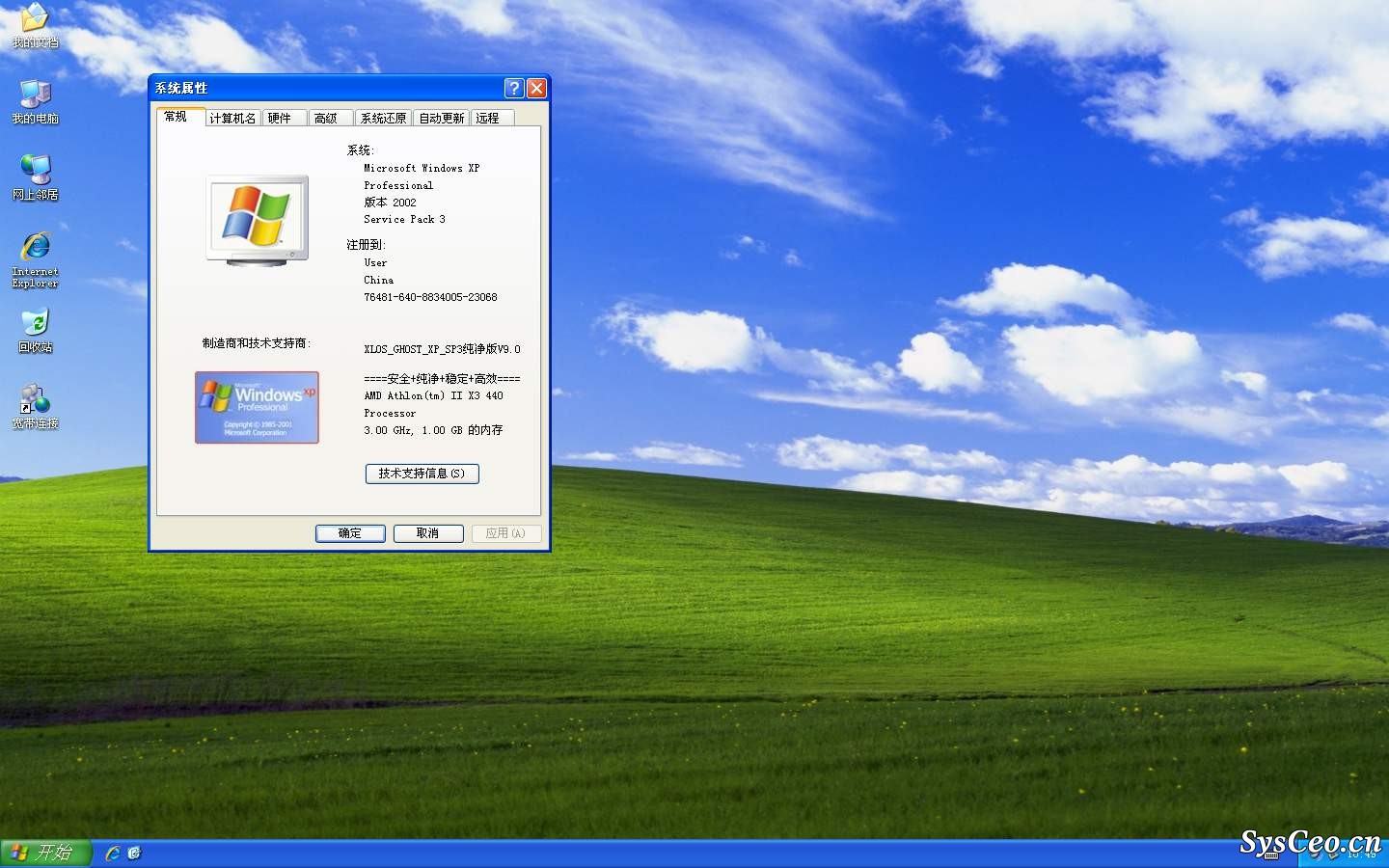Click the China registration text
Viewport: 1389px width, 868px height.
pos(378,280)
